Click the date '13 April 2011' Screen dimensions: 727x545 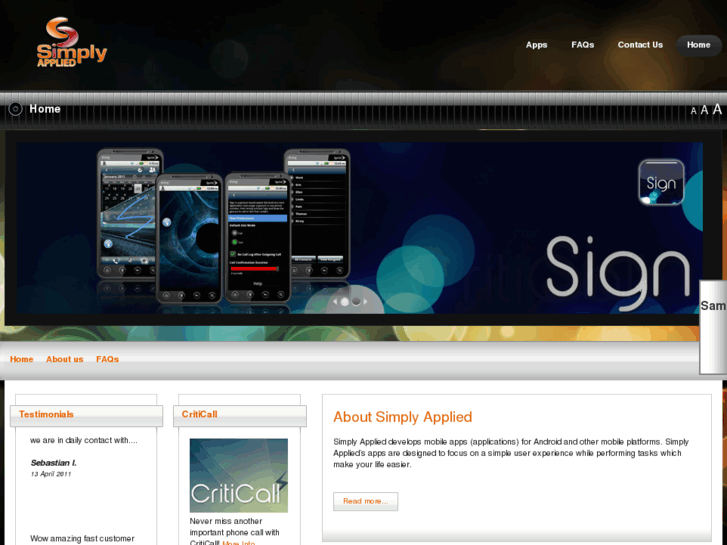[x=51, y=474]
